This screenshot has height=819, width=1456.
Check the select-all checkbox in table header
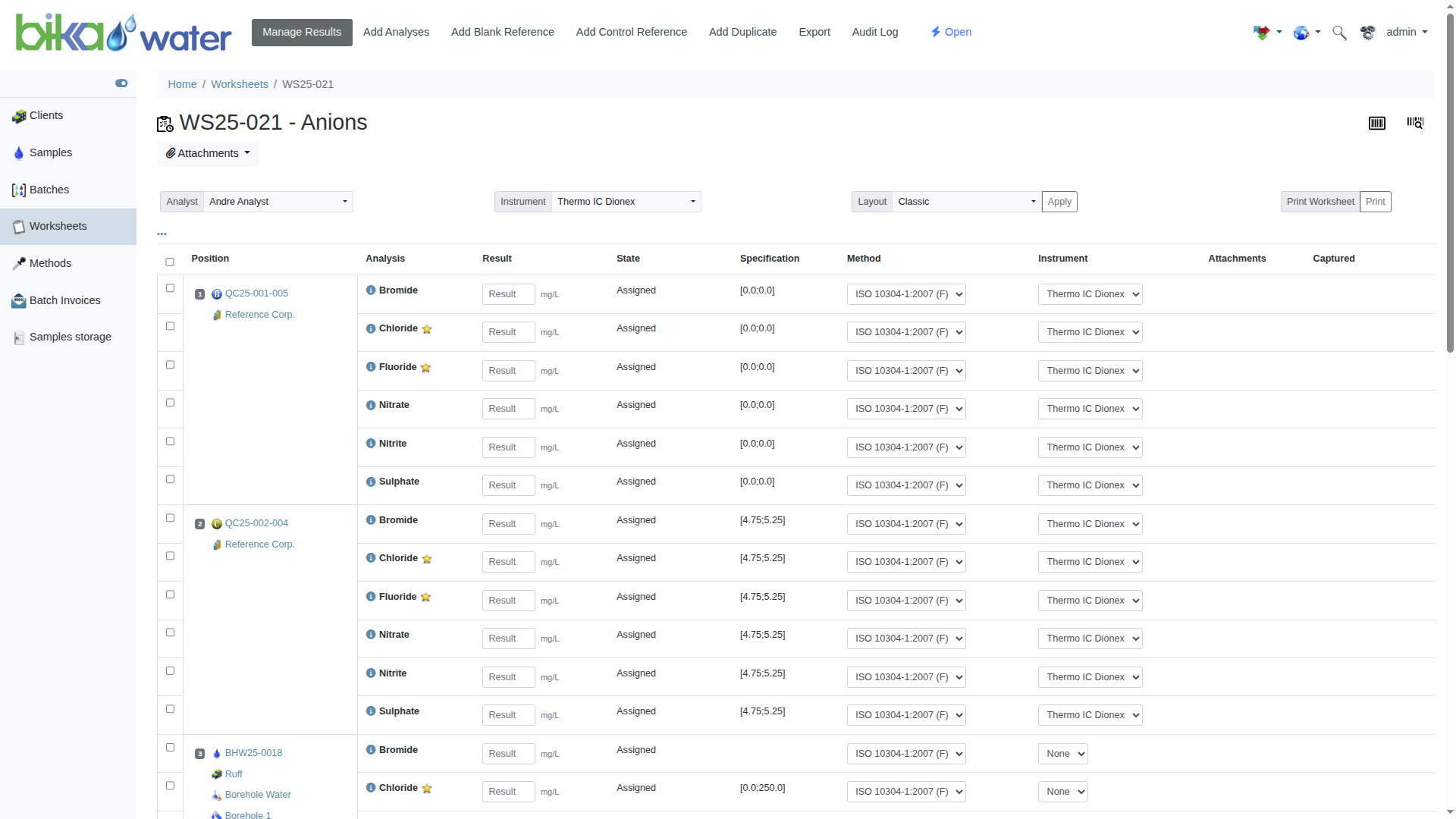(170, 262)
